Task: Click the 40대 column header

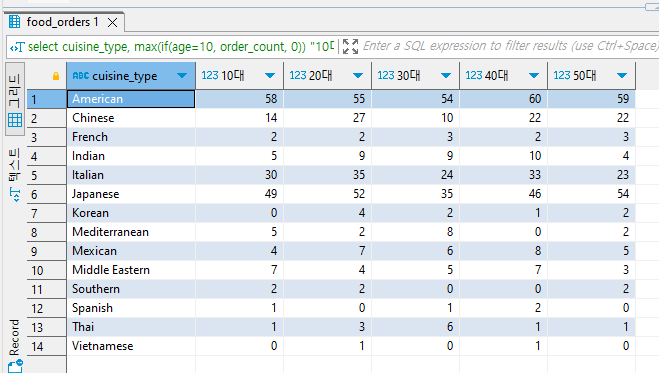Action: tap(503, 76)
